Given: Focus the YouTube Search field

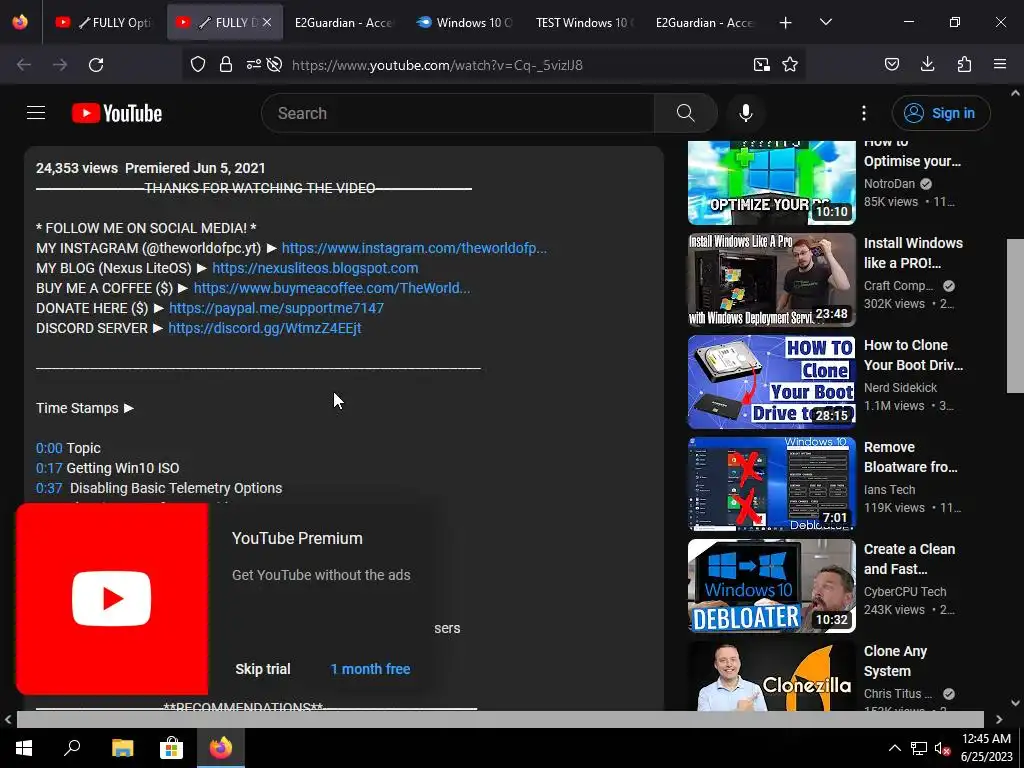Looking at the screenshot, I should coord(458,113).
